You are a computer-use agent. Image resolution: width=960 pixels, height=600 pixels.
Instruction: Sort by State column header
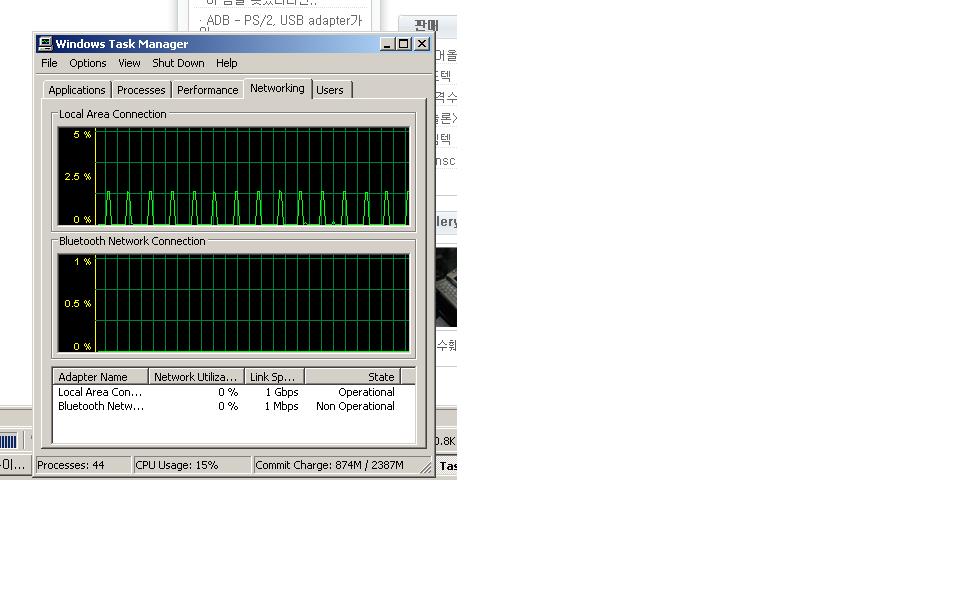pyautogui.click(x=353, y=377)
